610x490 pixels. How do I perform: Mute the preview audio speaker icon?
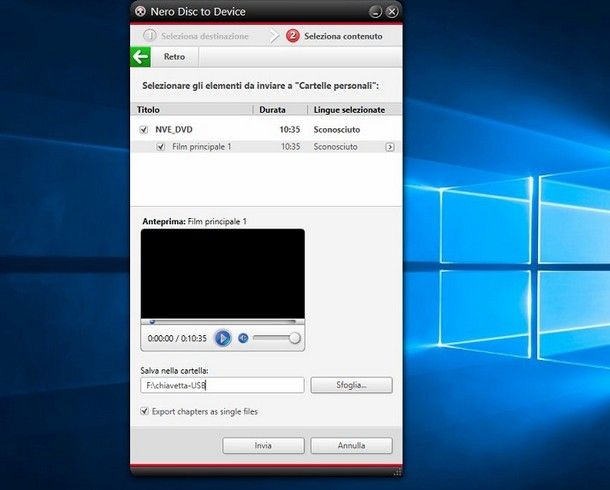tap(243, 338)
